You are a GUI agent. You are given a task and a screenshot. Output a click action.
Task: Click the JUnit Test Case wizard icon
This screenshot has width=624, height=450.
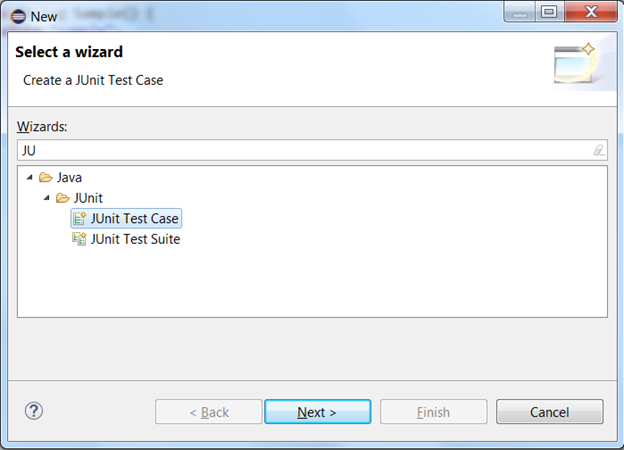(80, 218)
